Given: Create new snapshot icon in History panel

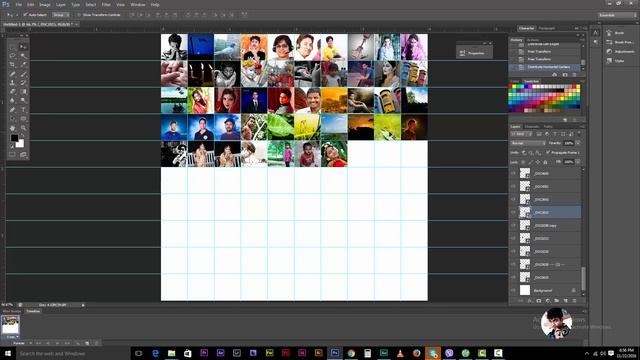Looking at the screenshot, I should pyautogui.click(x=565, y=75).
